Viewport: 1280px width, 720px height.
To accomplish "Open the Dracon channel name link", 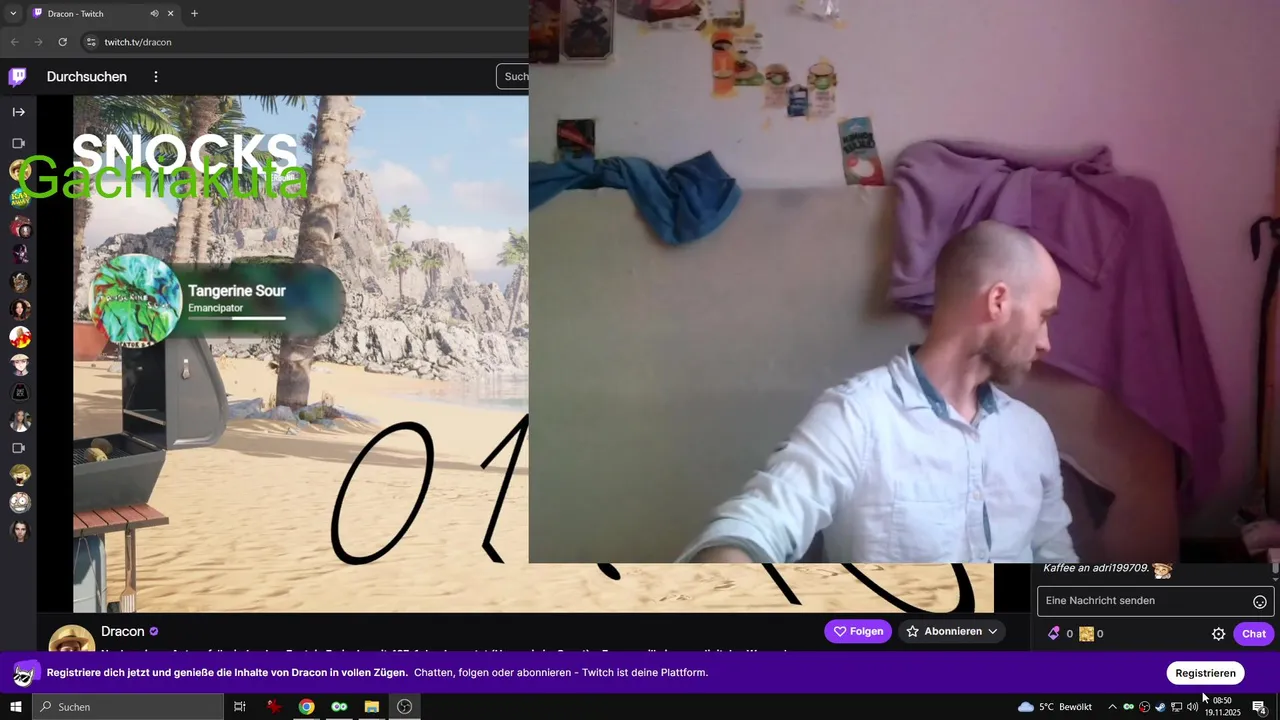I will 123,632.
